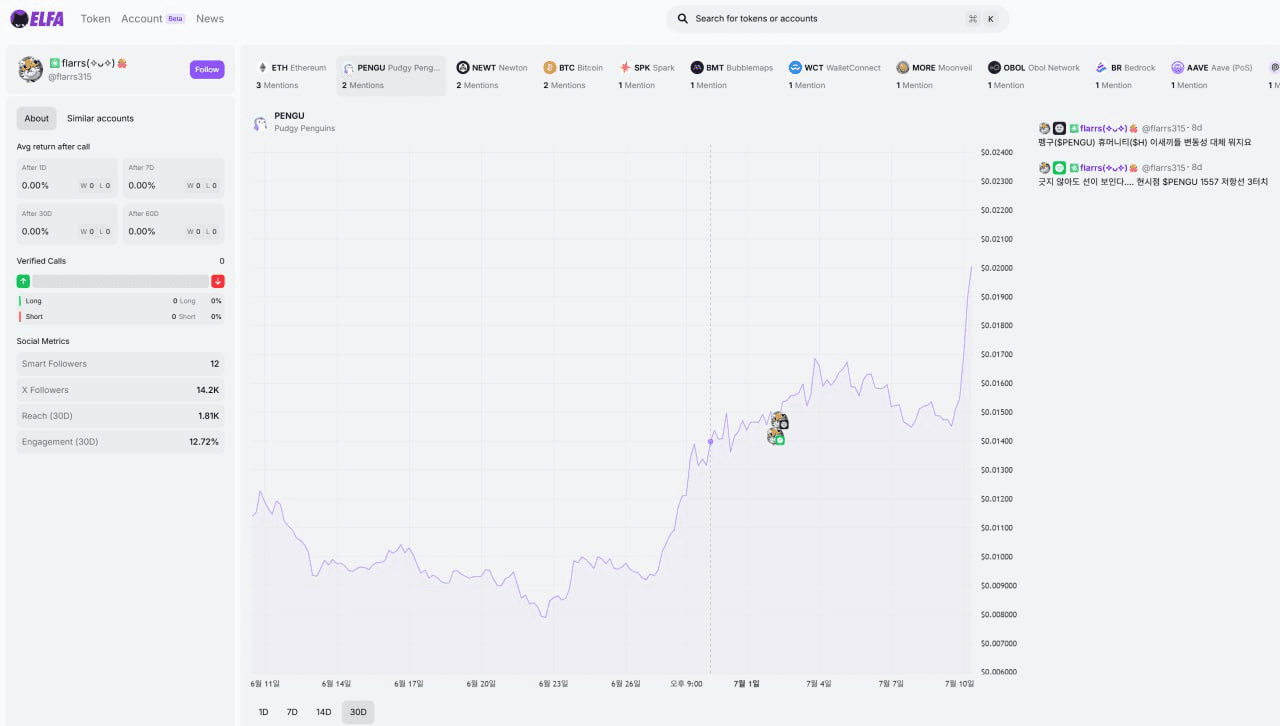The height and width of the screenshot is (726, 1280).
Task: Select the BR Bedrock token tab
Action: pyautogui.click(x=1125, y=76)
